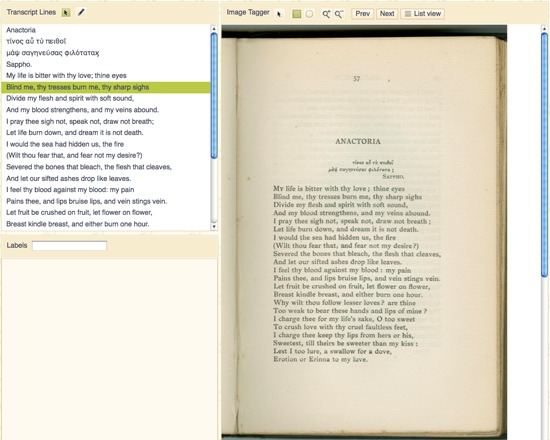Select line 'I would the sea had hidden us'
The image size is (550, 440).
pos(106,145)
